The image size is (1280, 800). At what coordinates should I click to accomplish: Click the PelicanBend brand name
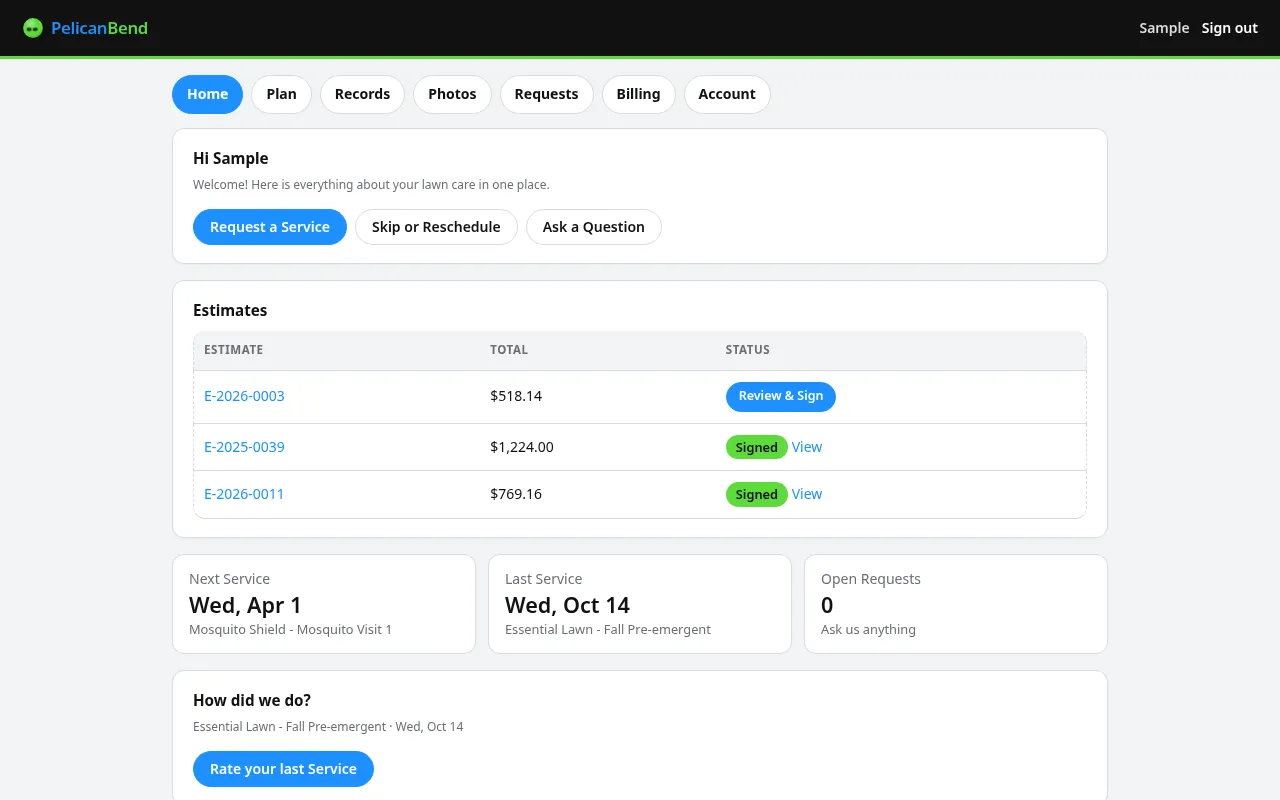[x=99, y=28]
